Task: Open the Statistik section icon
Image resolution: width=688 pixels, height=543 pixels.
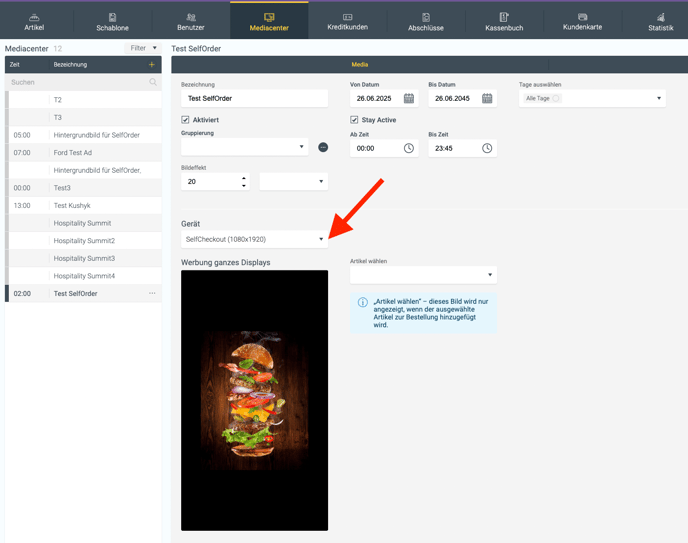Action: 660,17
